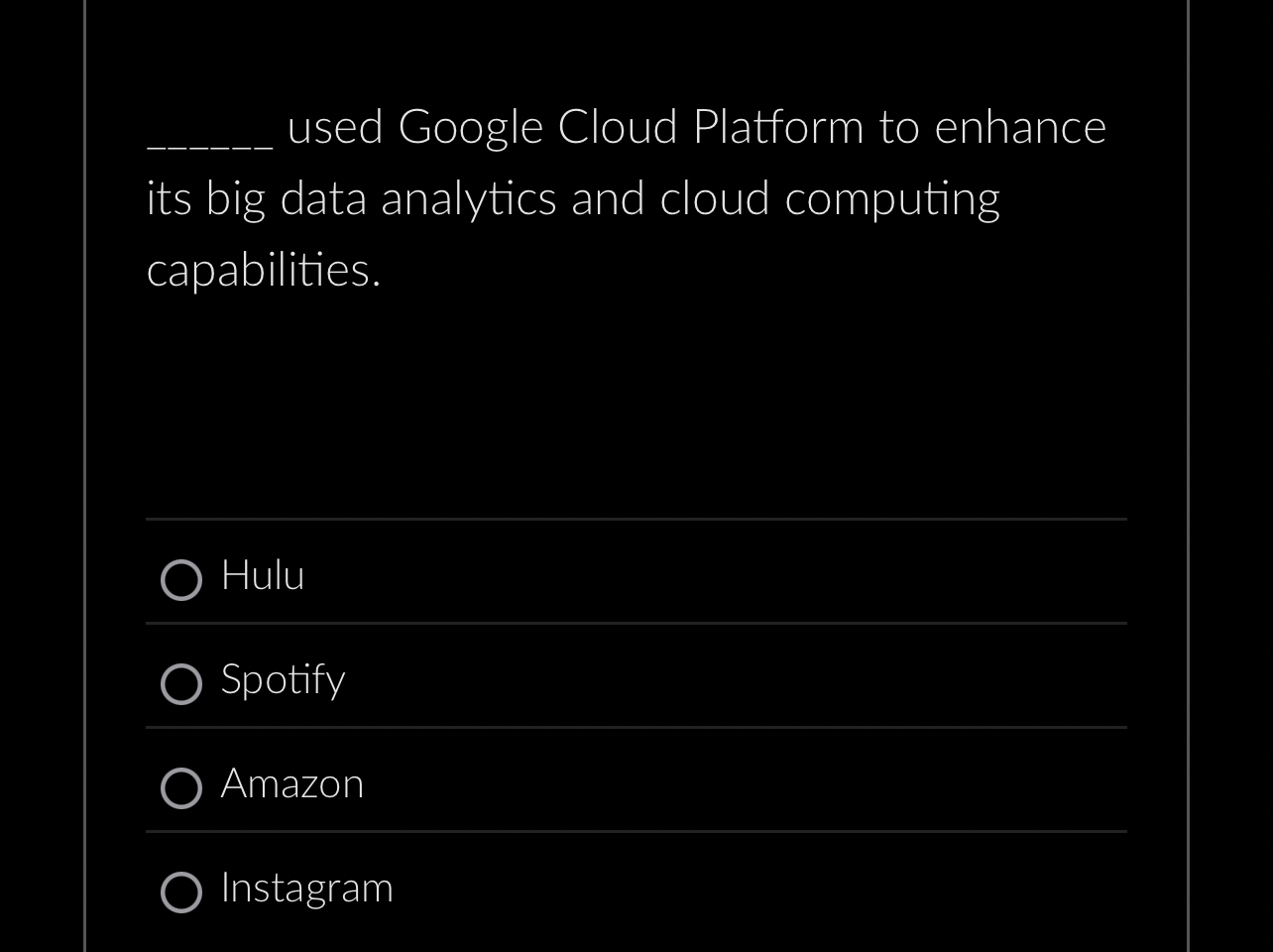The height and width of the screenshot is (952, 1273).
Task: Click the quiz question text
Action: click(x=625, y=197)
